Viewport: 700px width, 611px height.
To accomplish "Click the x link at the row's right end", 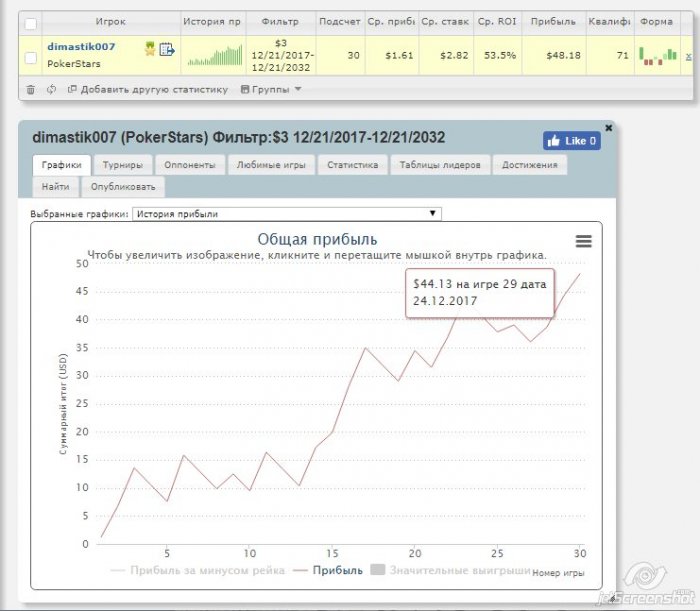I will pyautogui.click(x=688, y=57).
